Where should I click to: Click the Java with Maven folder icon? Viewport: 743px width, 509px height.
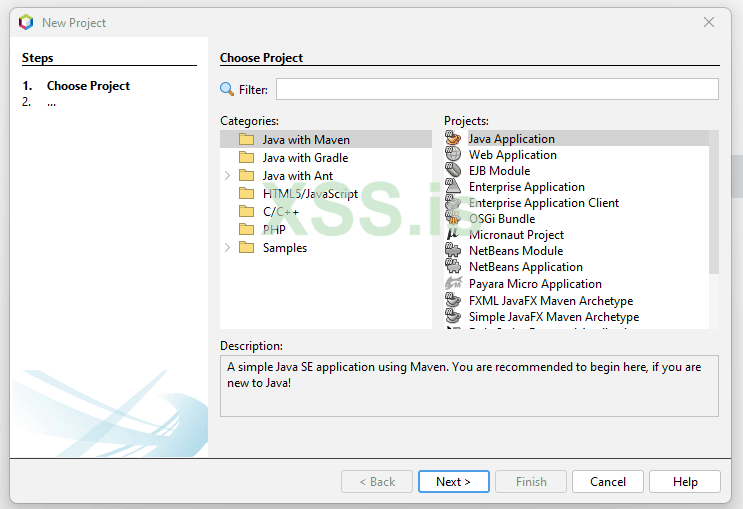[x=246, y=139]
